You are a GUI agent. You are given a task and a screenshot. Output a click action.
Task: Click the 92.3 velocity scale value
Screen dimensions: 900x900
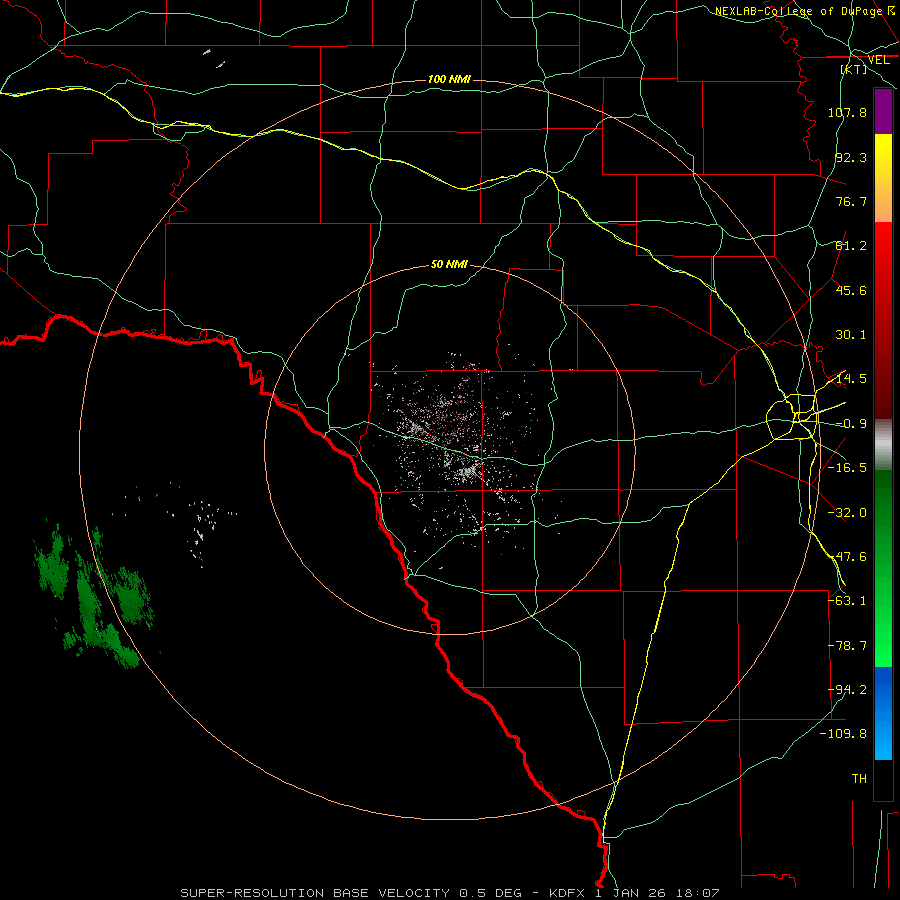(x=851, y=157)
